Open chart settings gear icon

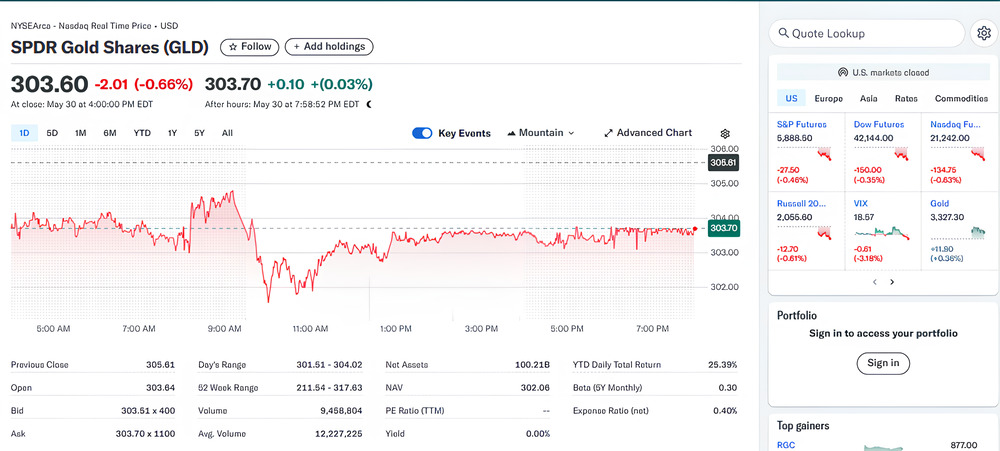click(x=724, y=134)
